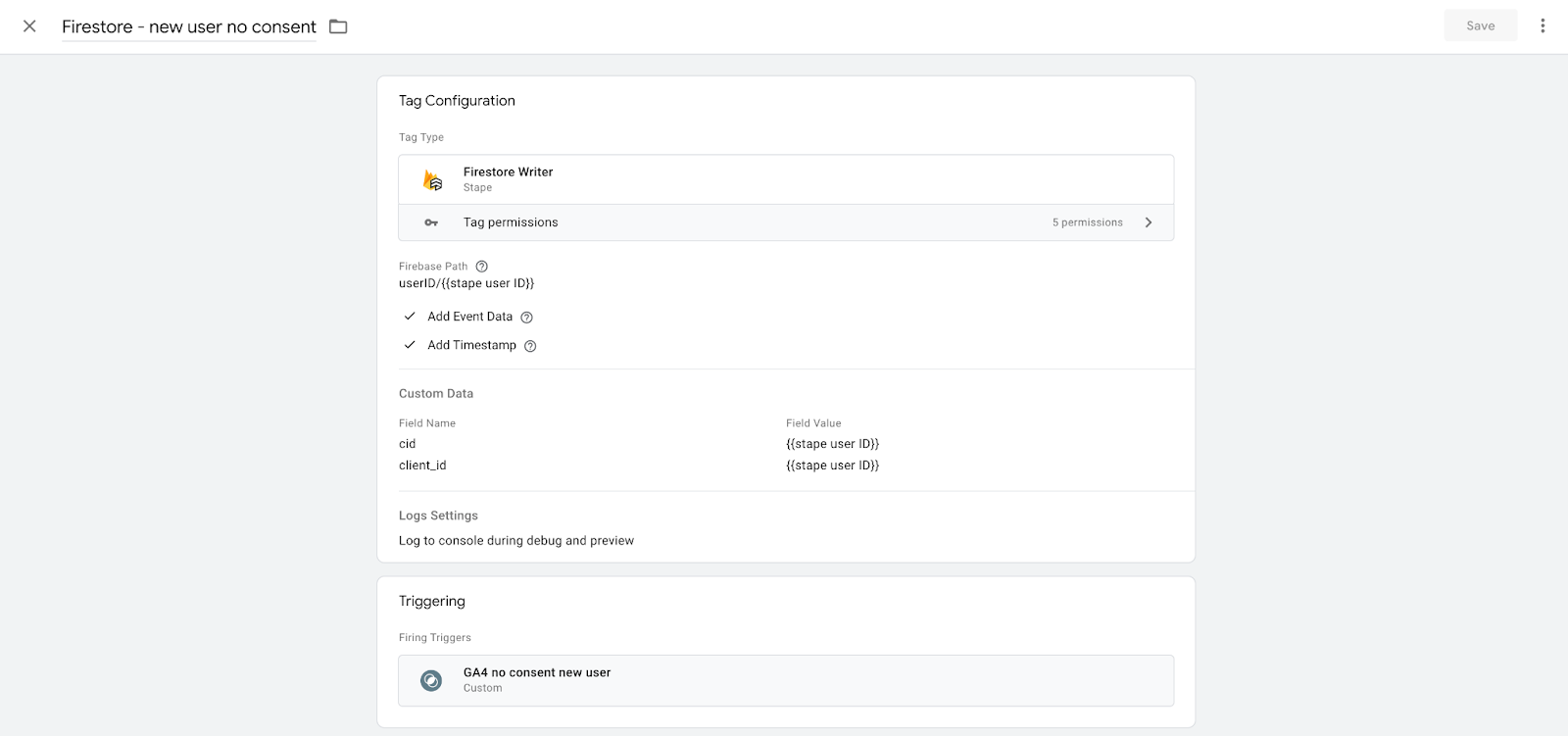Toggle the Add Event Data checkmark
The width and height of the screenshot is (1568, 736).
click(x=410, y=317)
